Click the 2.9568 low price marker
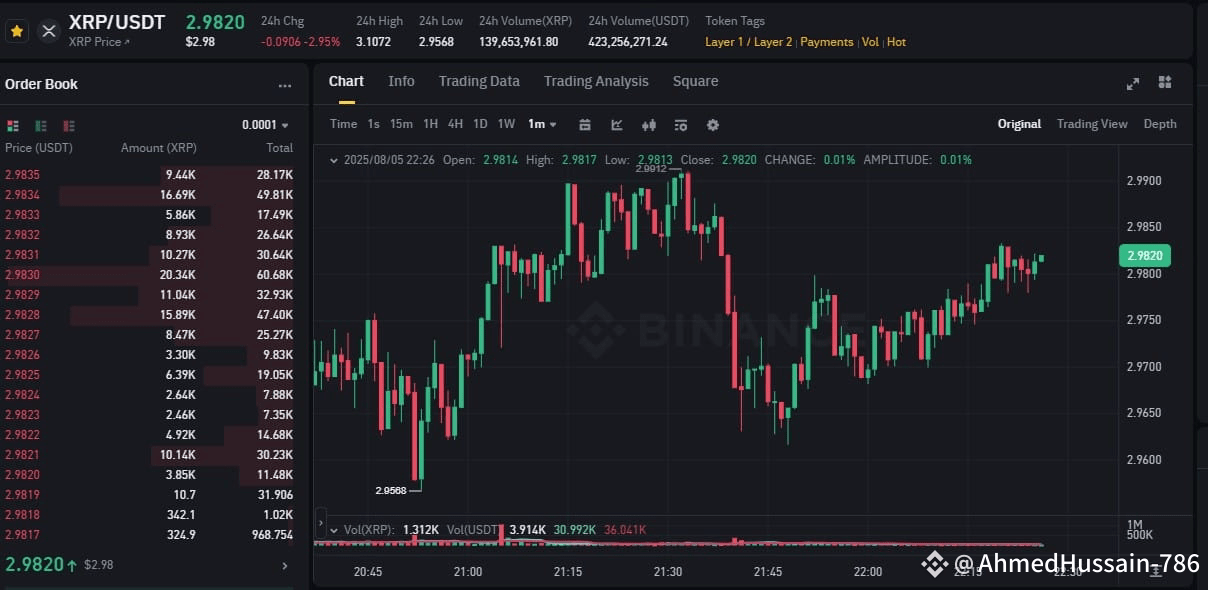 [x=391, y=490]
